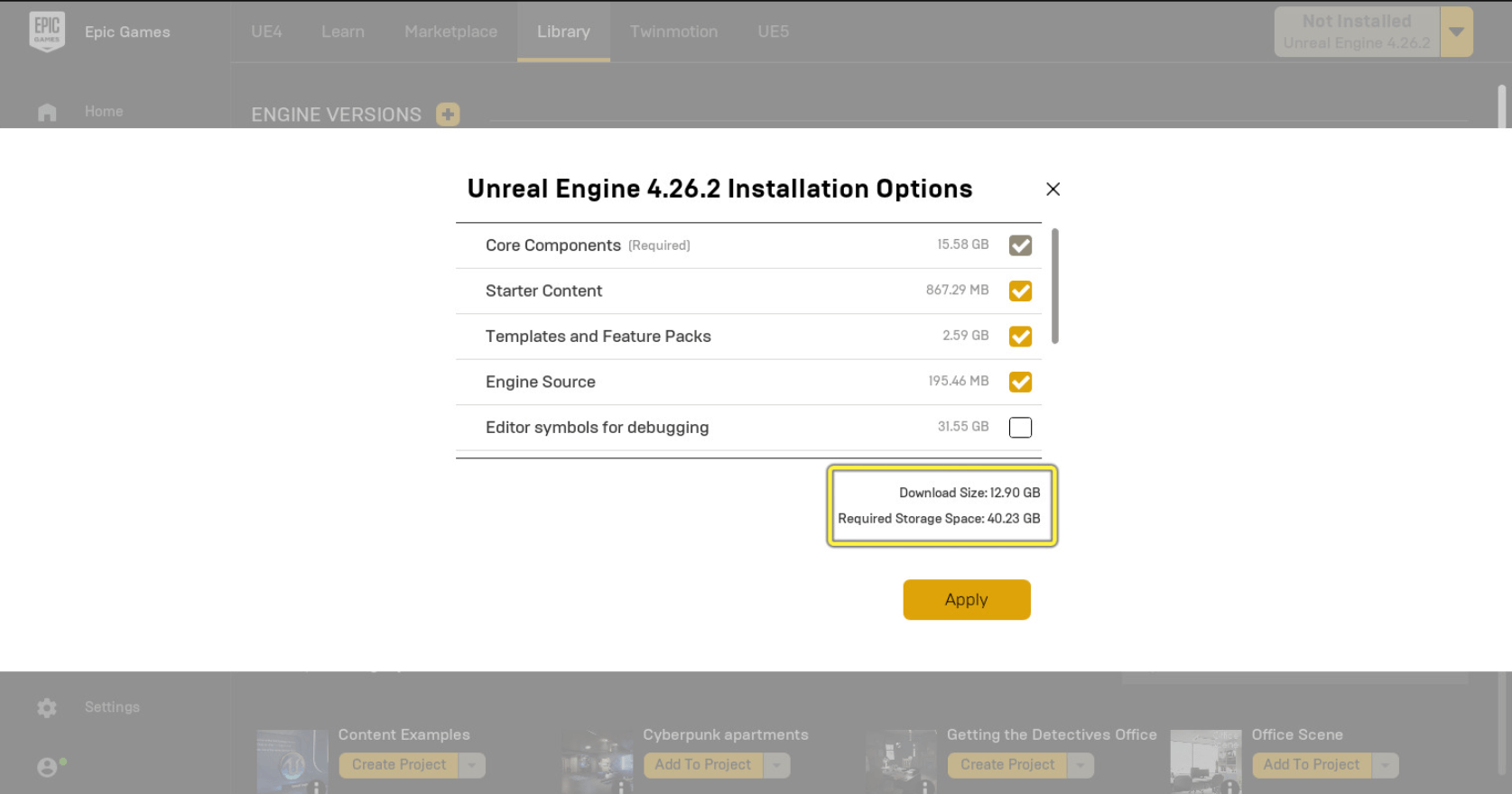The height and width of the screenshot is (794, 1512).
Task: Click the Apply button
Action: (x=967, y=600)
